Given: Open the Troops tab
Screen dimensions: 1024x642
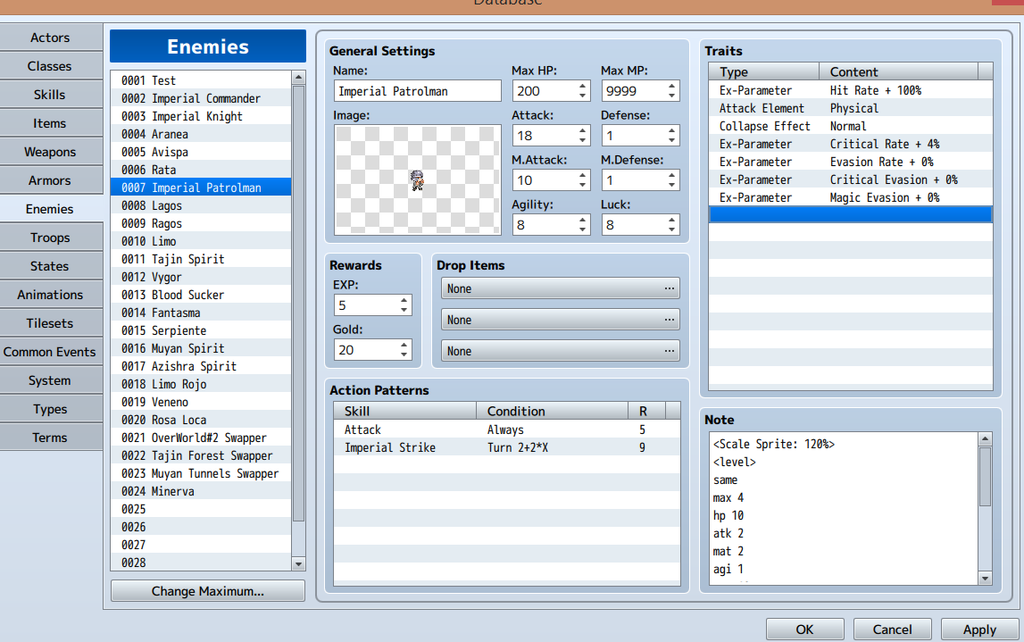Looking at the screenshot, I should [50, 238].
